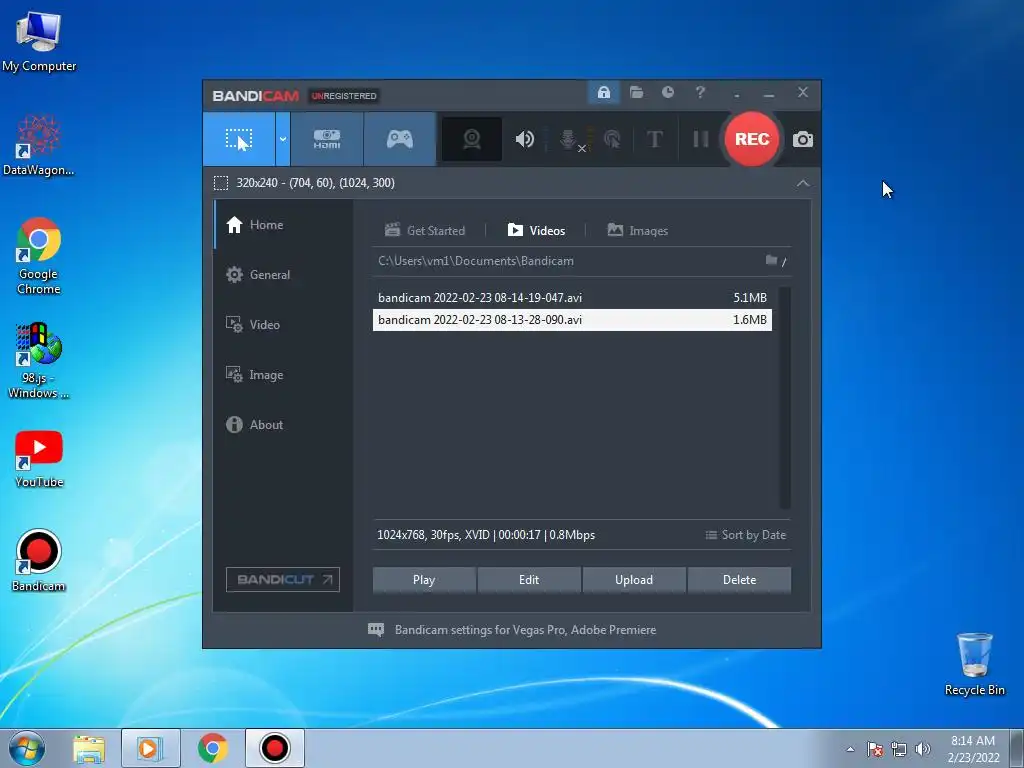The height and width of the screenshot is (768, 1024).
Task: Switch to the Videos tab
Action: [536, 231]
